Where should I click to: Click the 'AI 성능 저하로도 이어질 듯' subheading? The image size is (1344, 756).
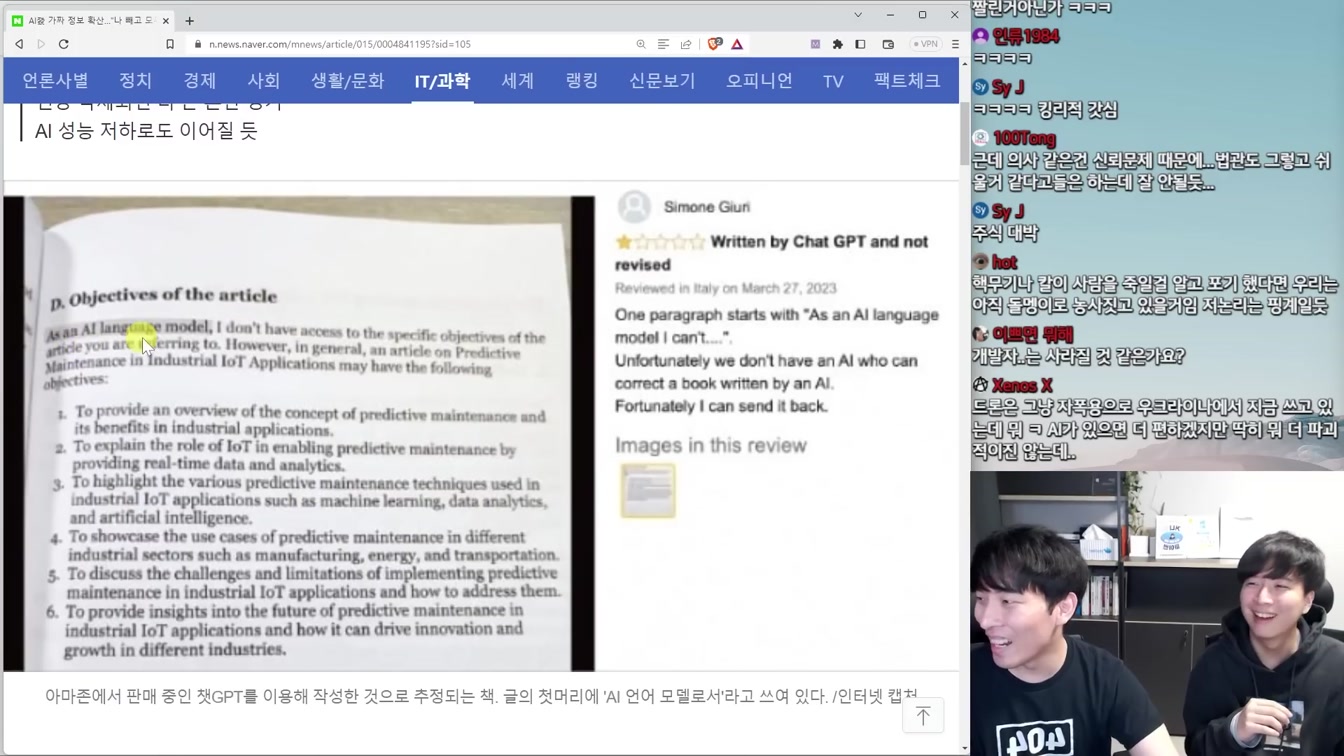[146, 131]
